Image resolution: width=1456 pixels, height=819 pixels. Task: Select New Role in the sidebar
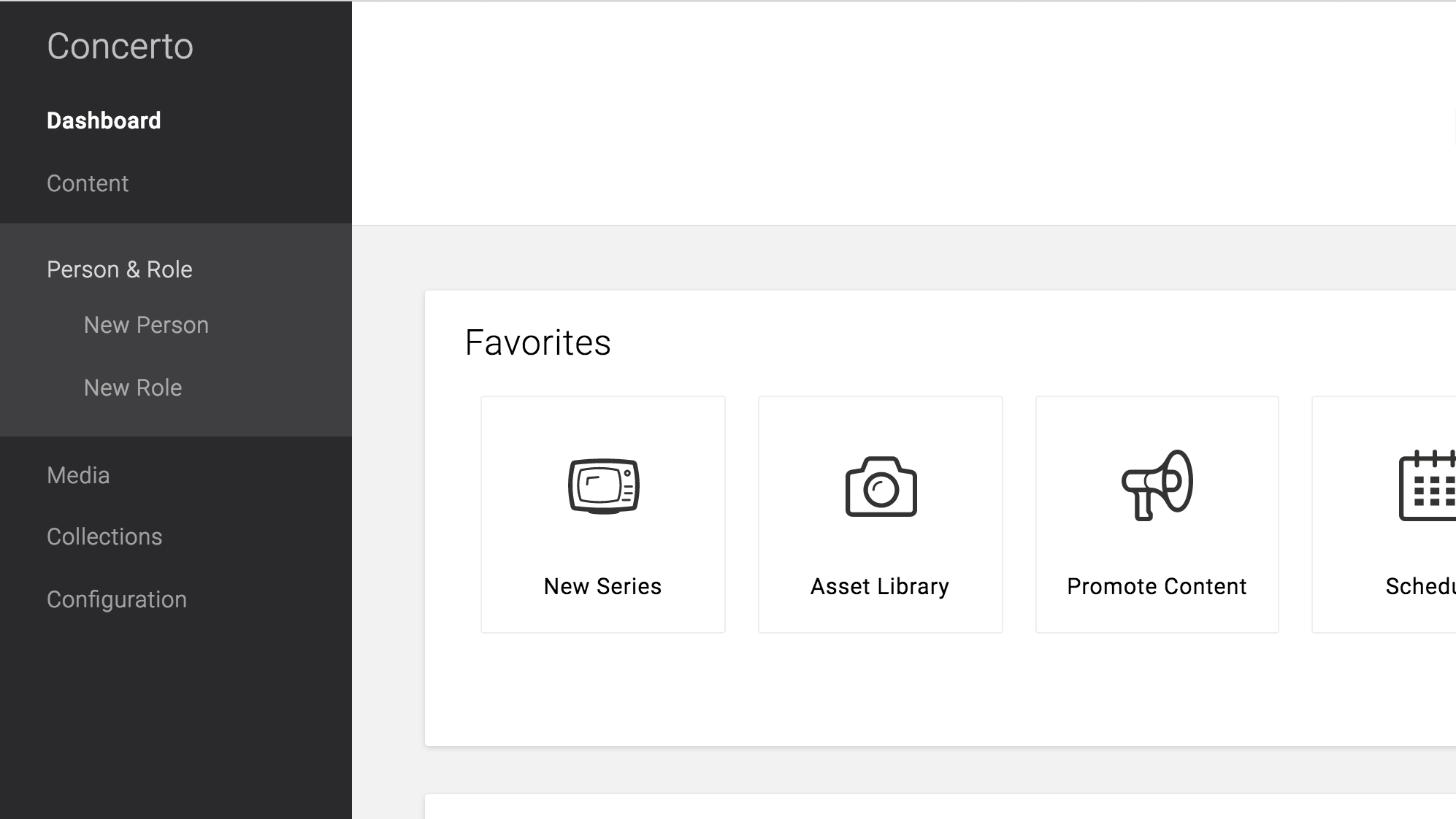(x=133, y=388)
